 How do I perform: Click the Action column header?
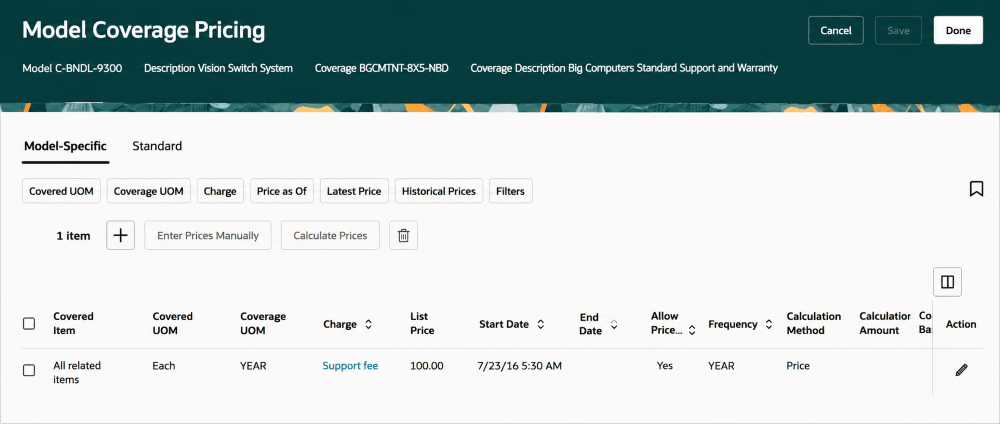pyautogui.click(x=960, y=324)
